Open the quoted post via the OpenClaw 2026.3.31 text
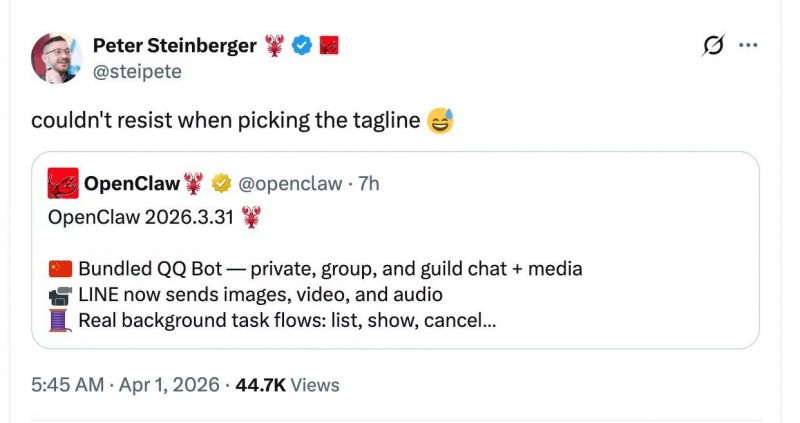 pos(141,216)
